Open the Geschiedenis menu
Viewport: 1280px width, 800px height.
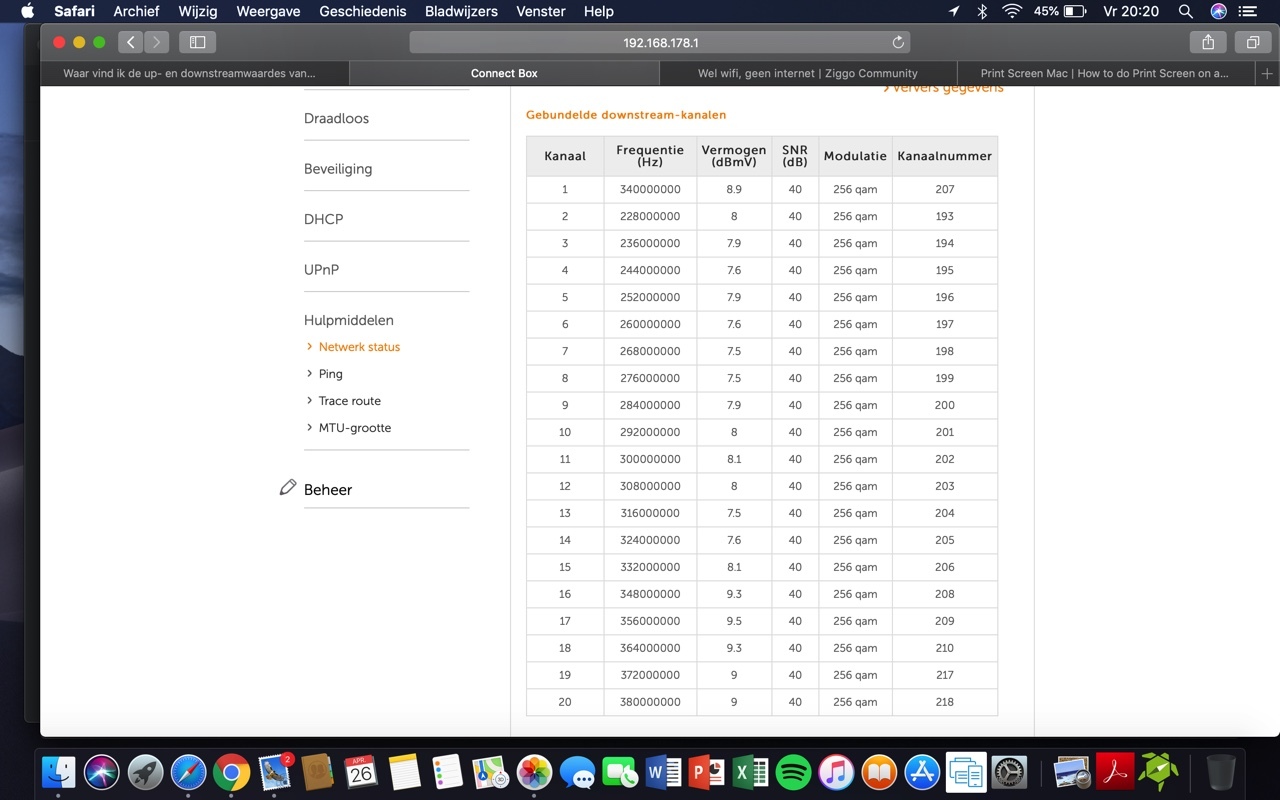[x=363, y=11]
